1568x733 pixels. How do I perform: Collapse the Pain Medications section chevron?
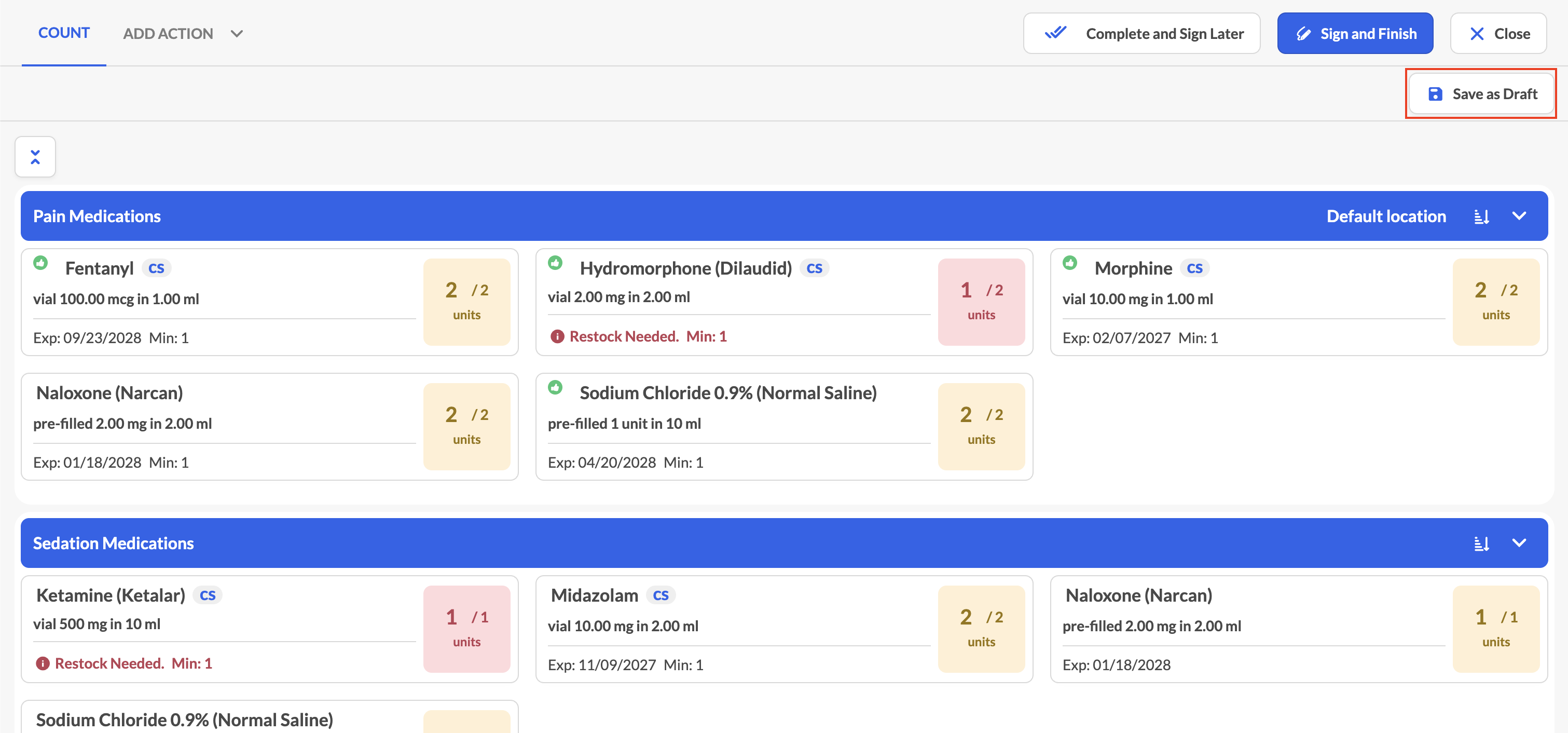coord(1519,216)
